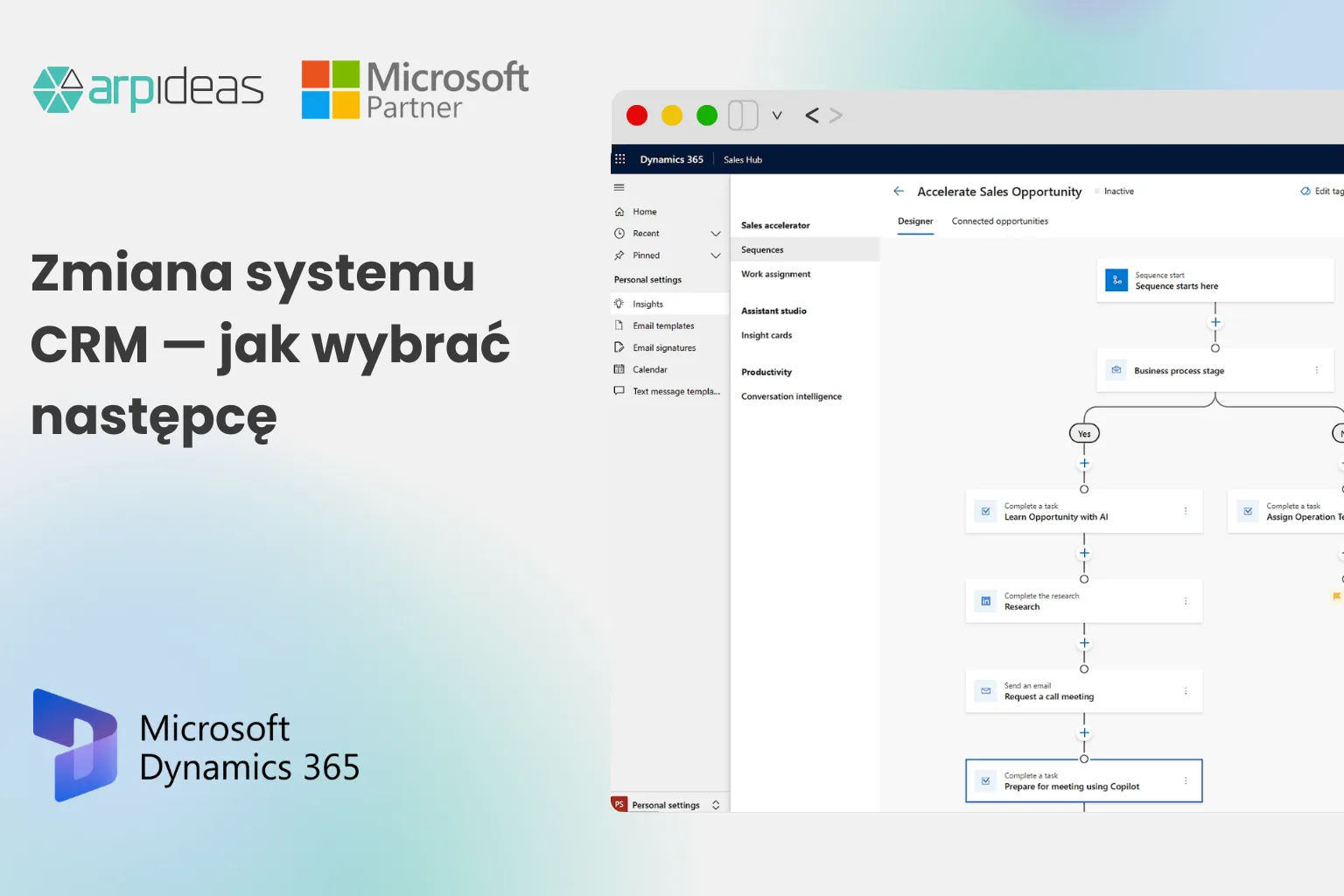Select the Yes branch node
The height and width of the screenshot is (896, 1344).
(x=1084, y=434)
